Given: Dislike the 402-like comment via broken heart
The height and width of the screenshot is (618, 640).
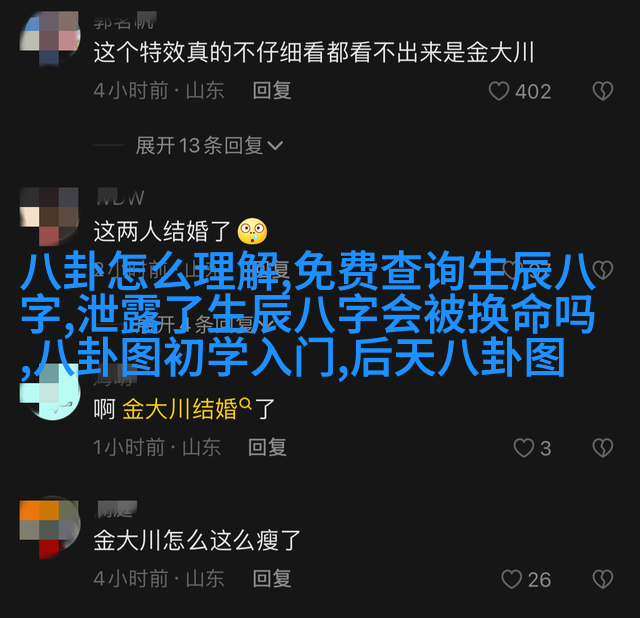Looking at the screenshot, I should point(603,91).
